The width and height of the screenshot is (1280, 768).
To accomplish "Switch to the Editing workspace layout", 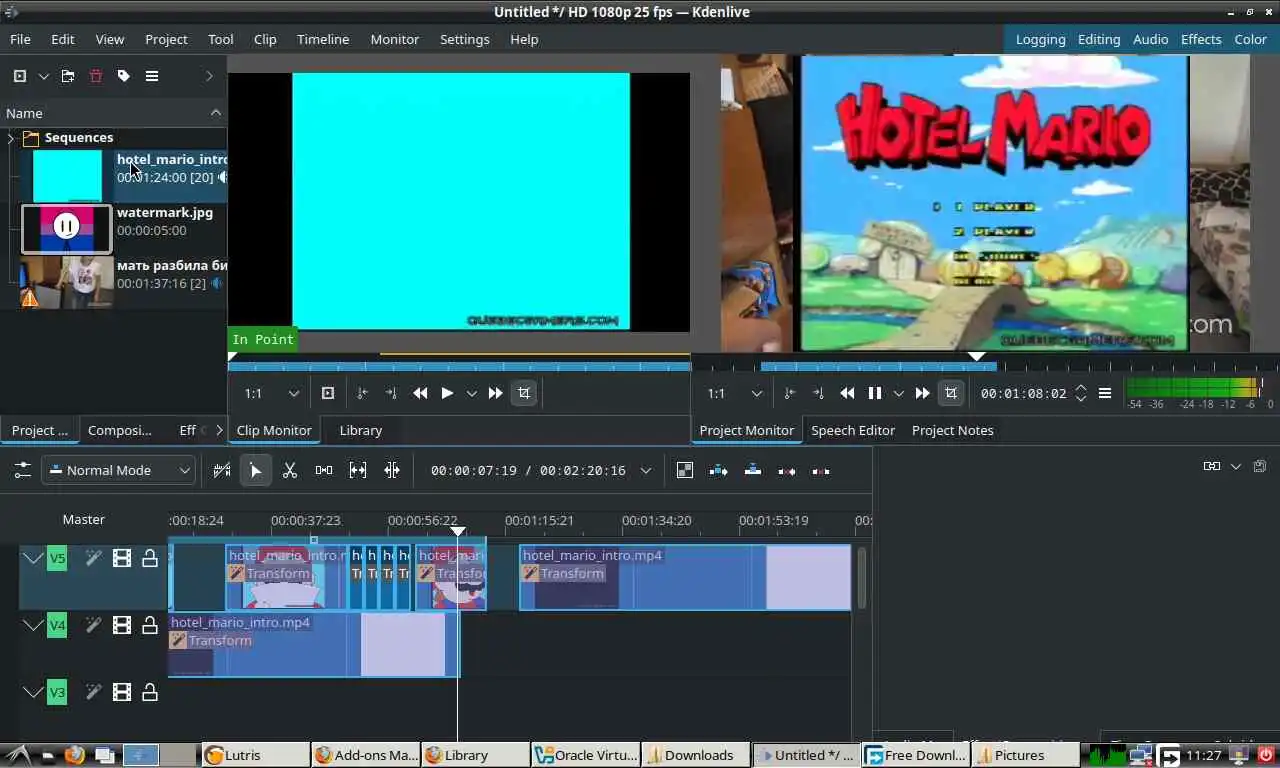I will point(1099,39).
